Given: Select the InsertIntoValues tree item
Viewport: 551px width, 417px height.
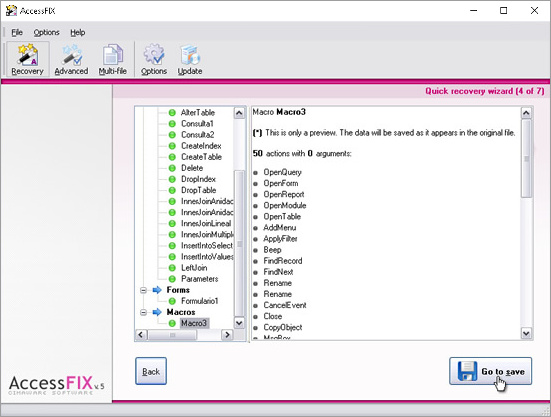Looking at the screenshot, I should coord(207,257).
